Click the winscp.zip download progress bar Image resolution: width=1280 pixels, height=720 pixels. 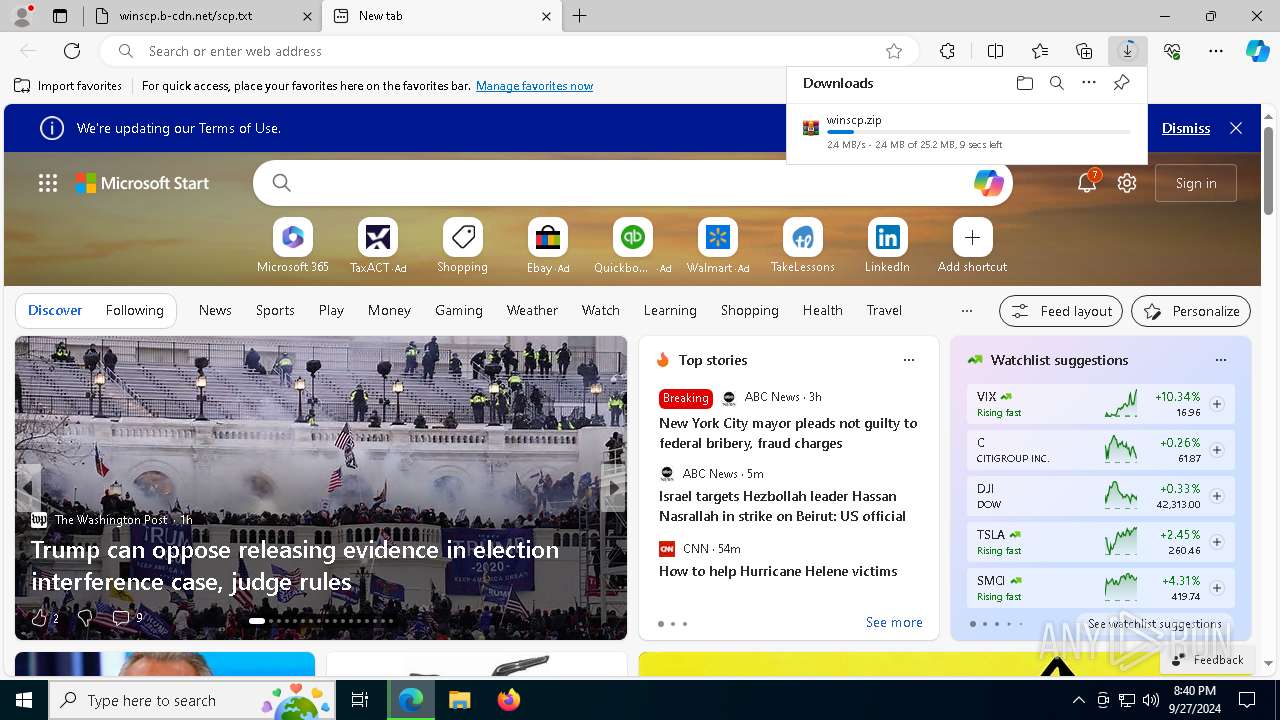click(x=978, y=132)
